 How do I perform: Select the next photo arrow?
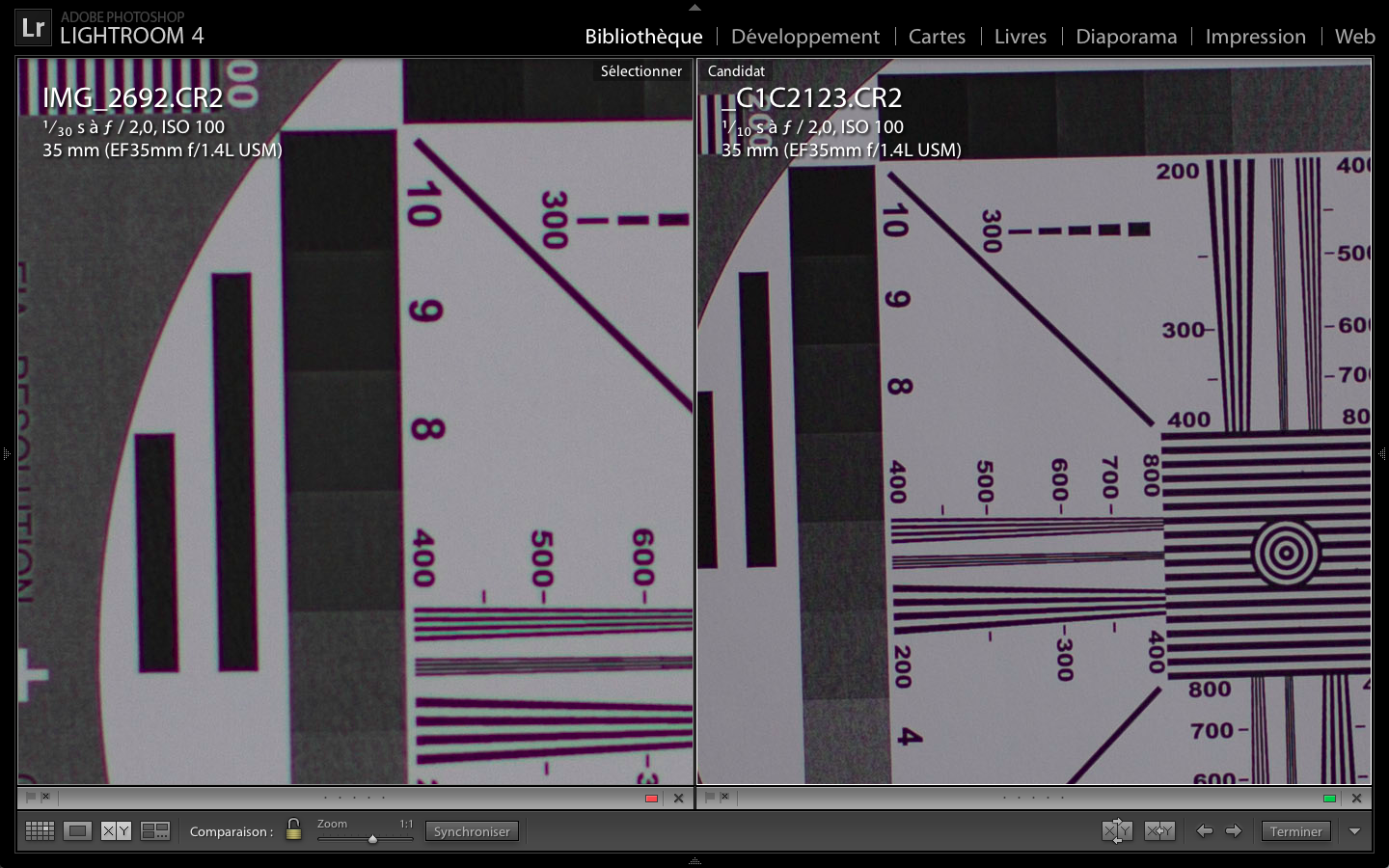pyautogui.click(x=1234, y=830)
